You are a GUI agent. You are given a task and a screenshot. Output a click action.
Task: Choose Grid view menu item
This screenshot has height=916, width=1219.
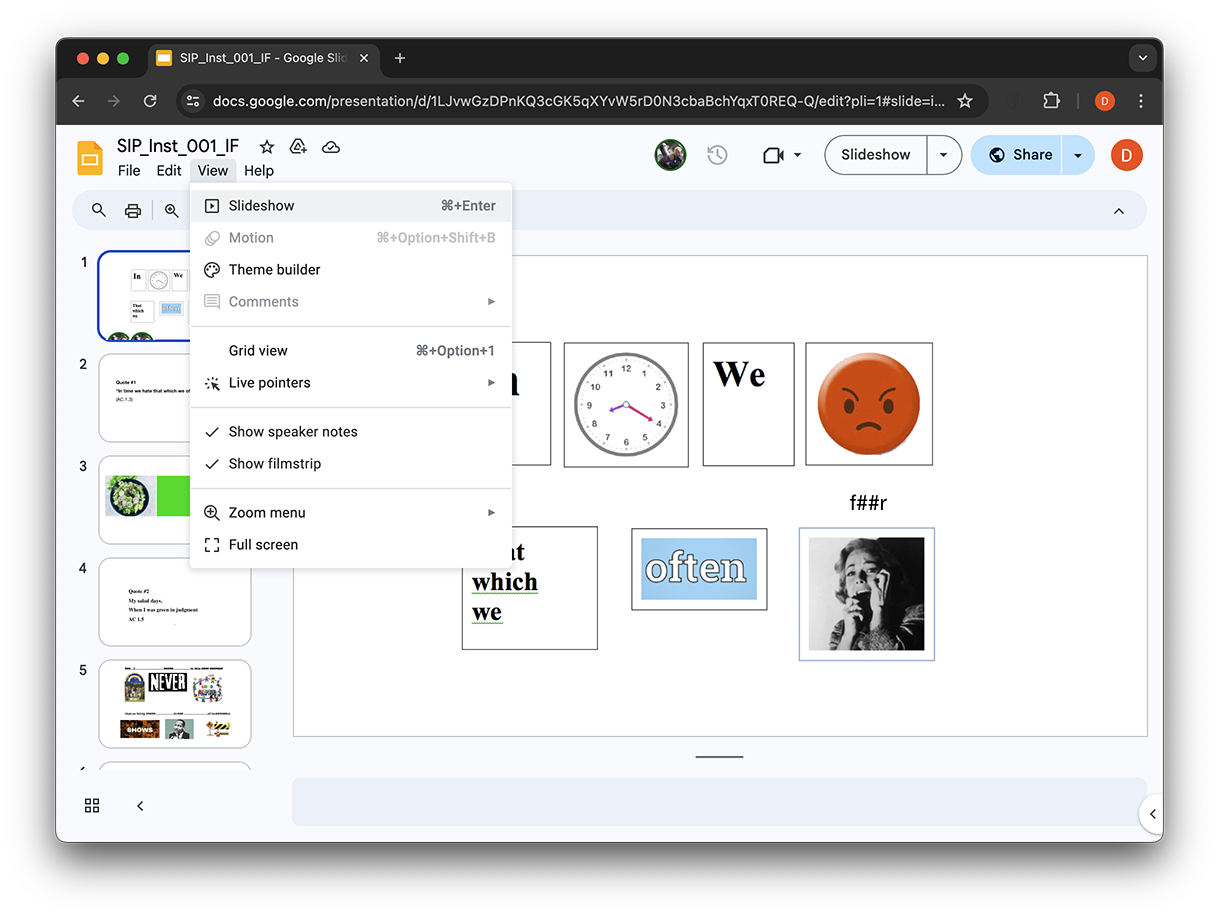(351, 351)
